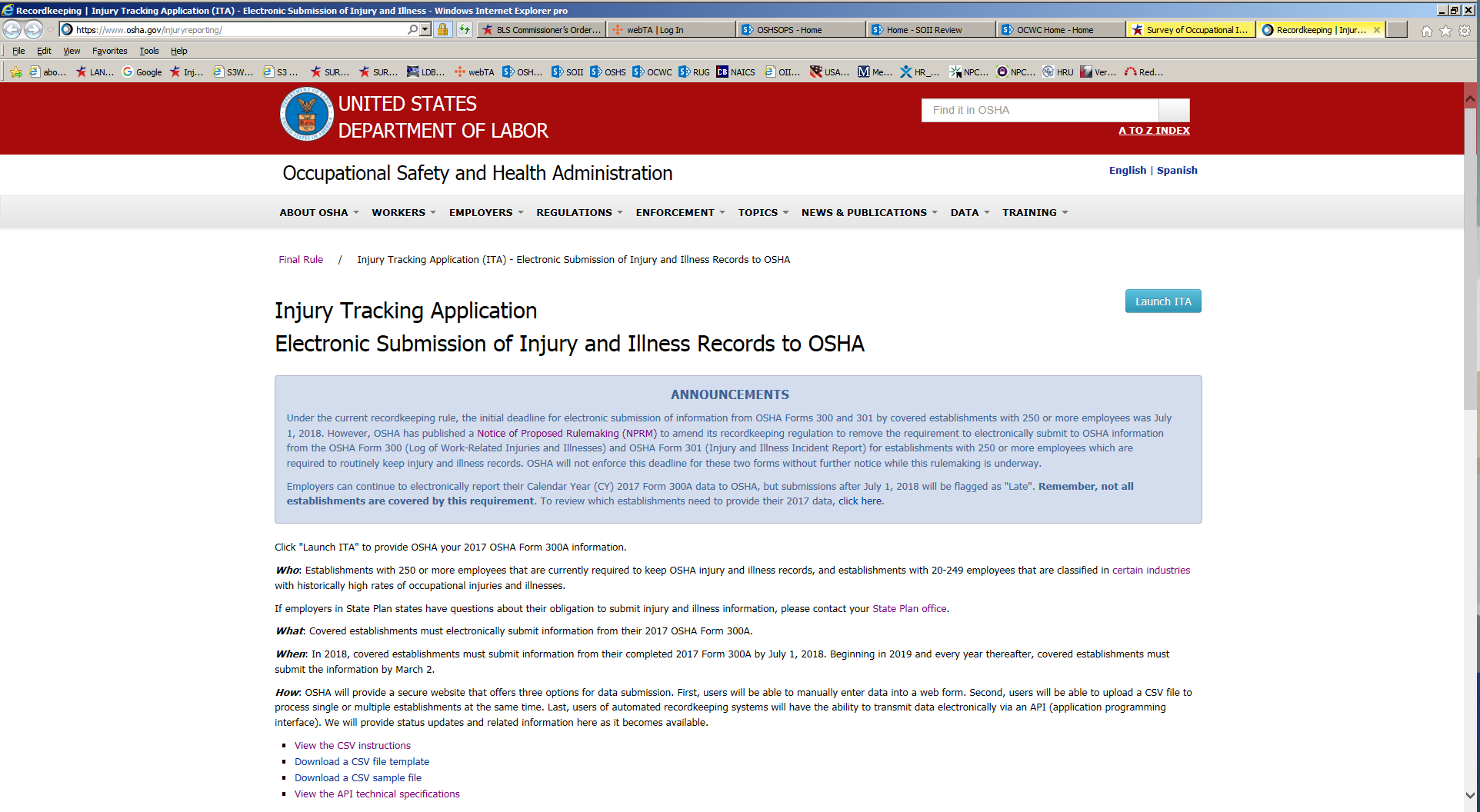
Task: Click the Find it in OSHA search field
Action: [1040, 110]
